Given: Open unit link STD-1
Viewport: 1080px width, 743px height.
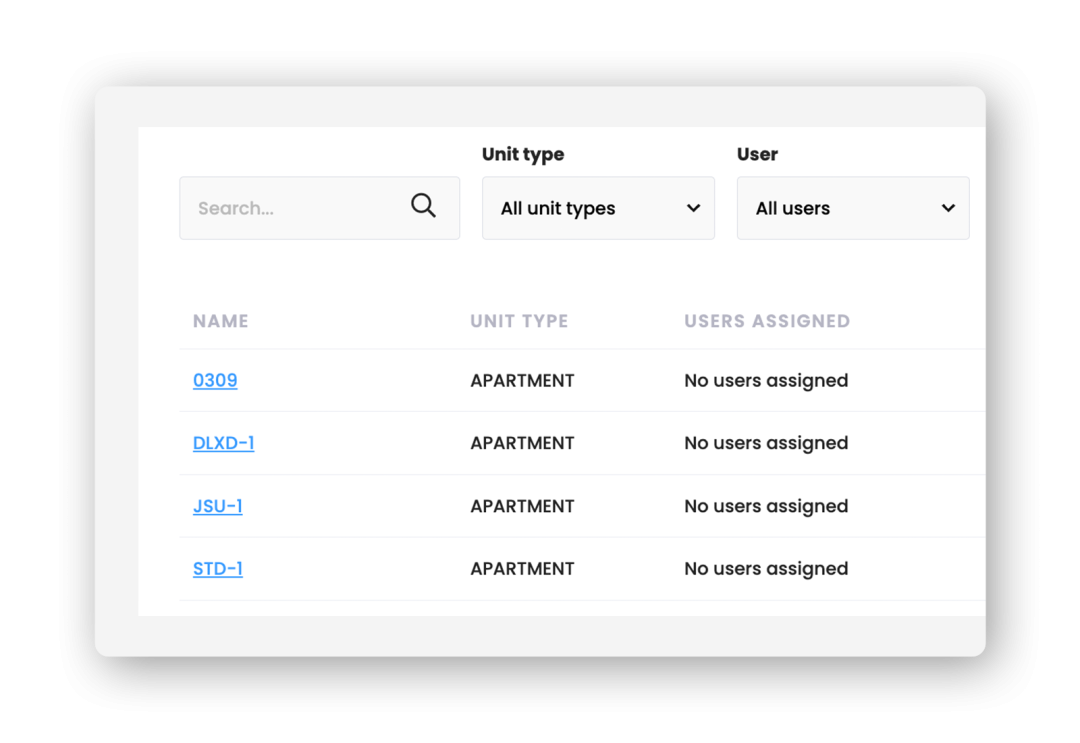Looking at the screenshot, I should 218,569.
